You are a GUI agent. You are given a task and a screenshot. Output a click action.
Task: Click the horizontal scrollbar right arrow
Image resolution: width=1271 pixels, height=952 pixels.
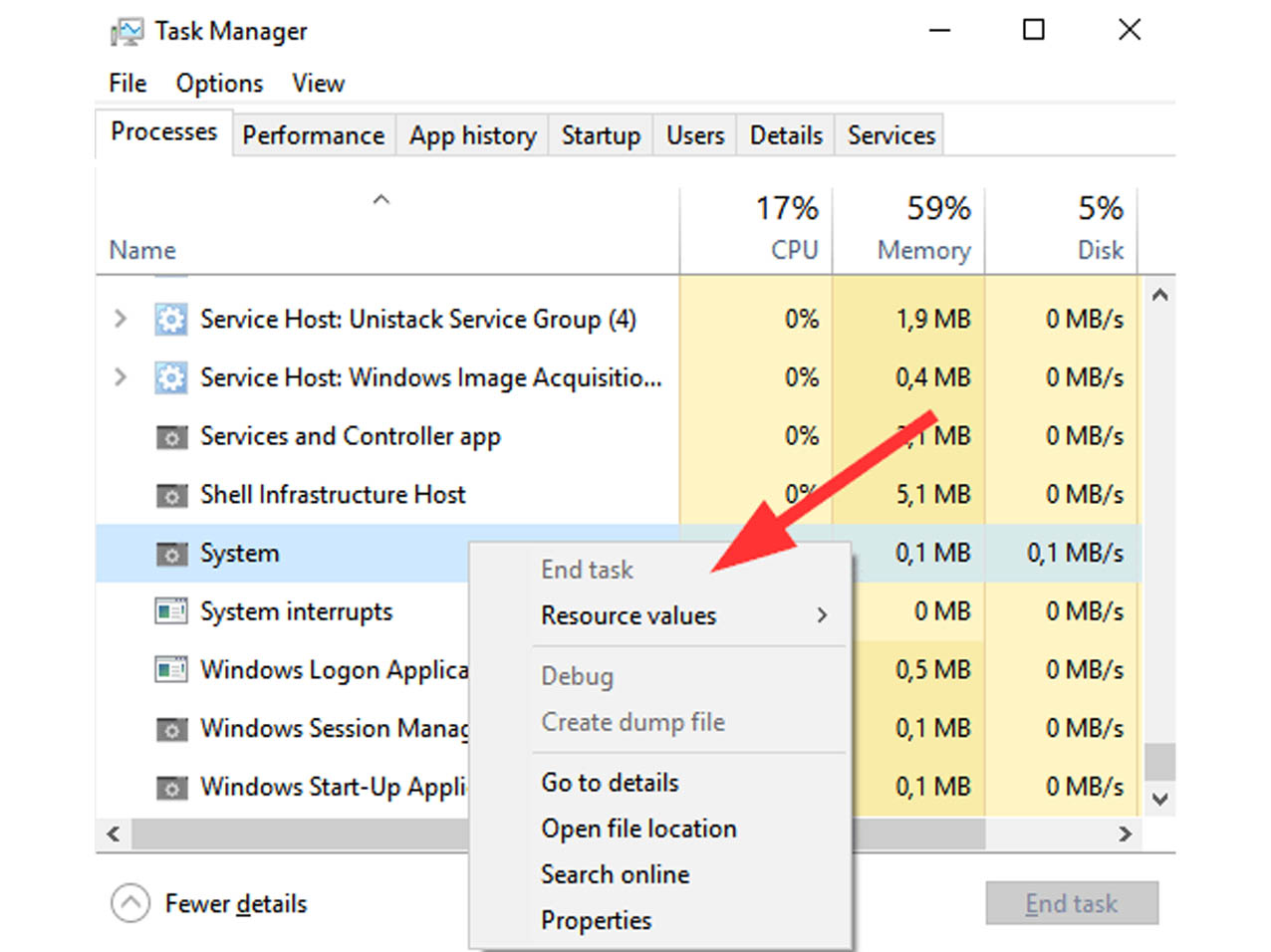[1126, 834]
